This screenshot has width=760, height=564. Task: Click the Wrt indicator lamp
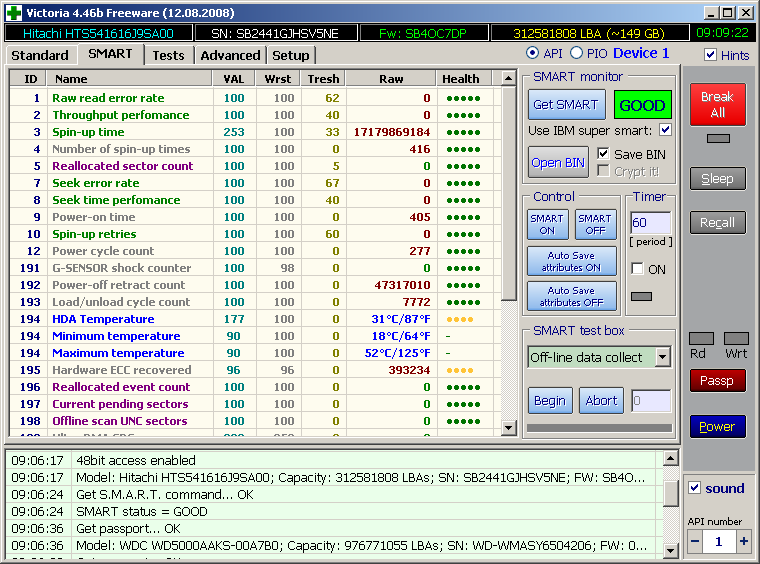tap(736, 338)
